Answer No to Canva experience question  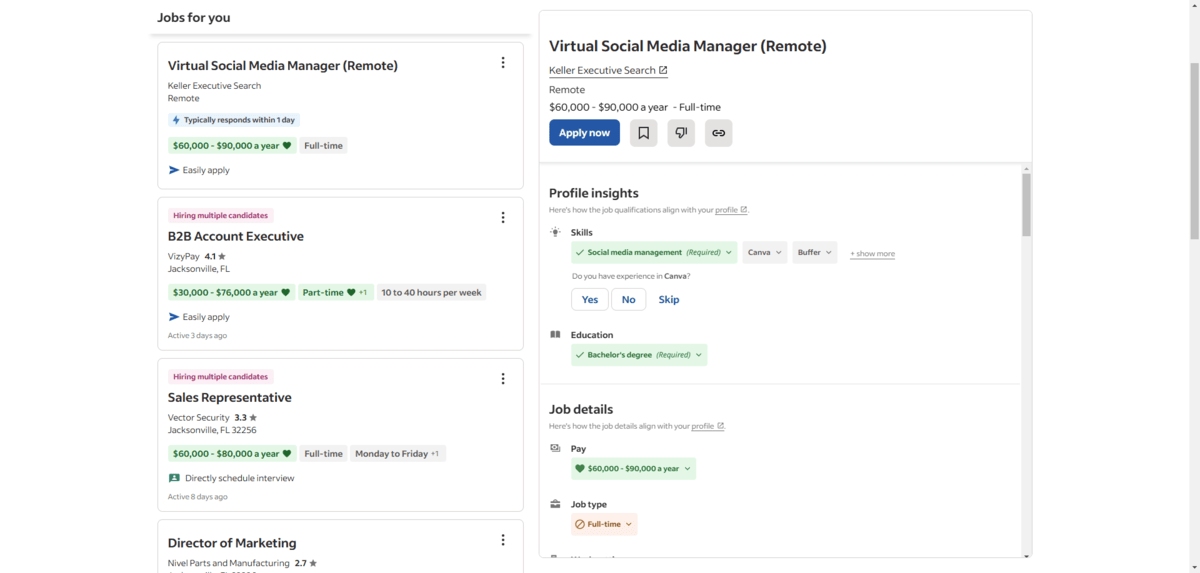pos(628,299)
